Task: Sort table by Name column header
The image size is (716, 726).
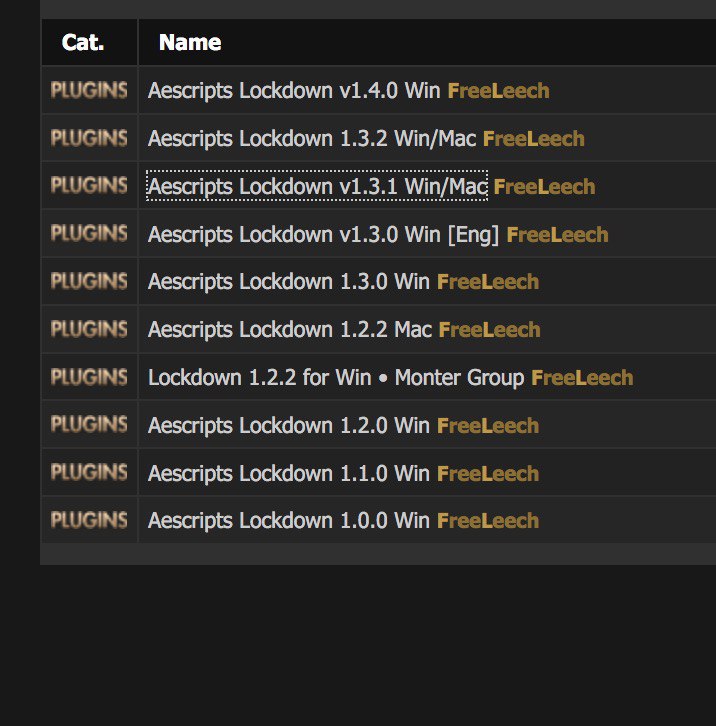Action: point(190,42)
